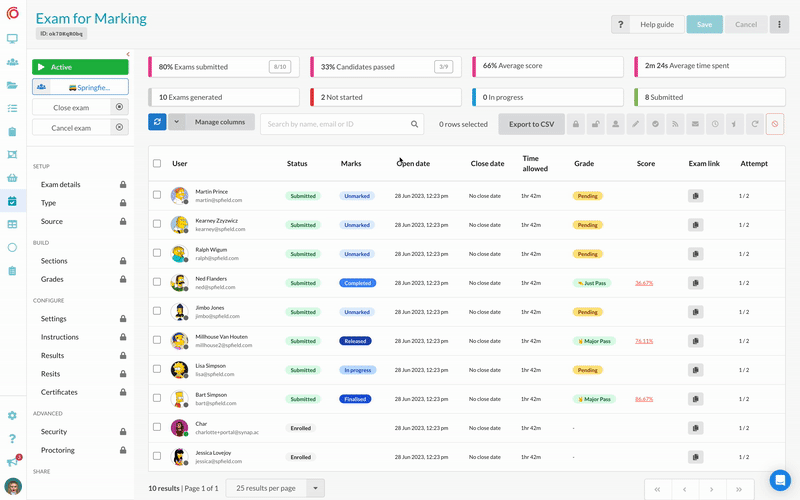Select all rows with header checkbox
The width and height of the screenshot is (800, 500).
[x=157, y=163]
